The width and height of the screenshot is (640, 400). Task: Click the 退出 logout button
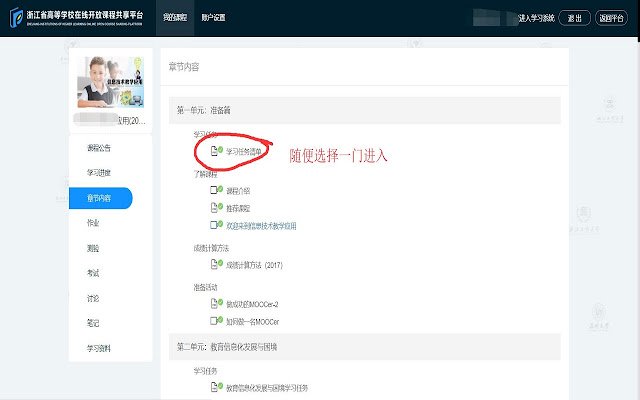574,18
